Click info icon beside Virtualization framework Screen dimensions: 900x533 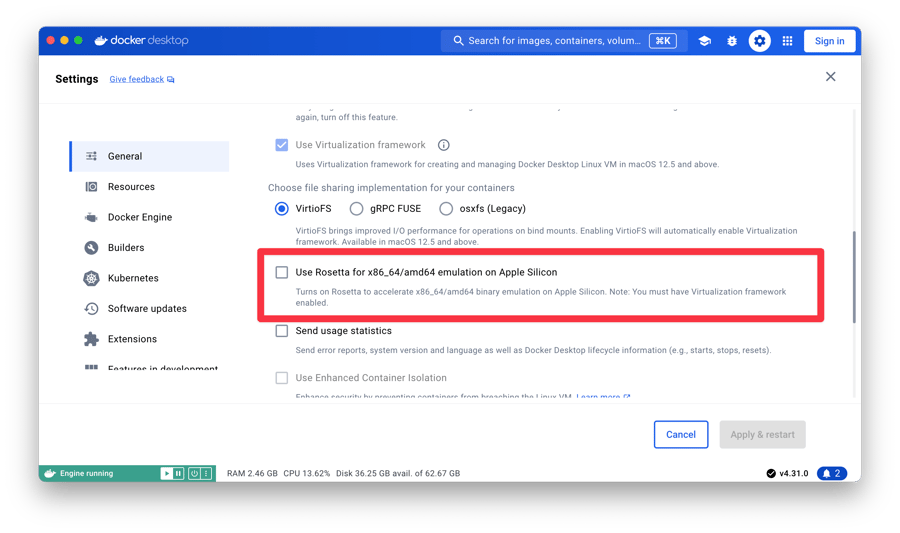(444, 145)
